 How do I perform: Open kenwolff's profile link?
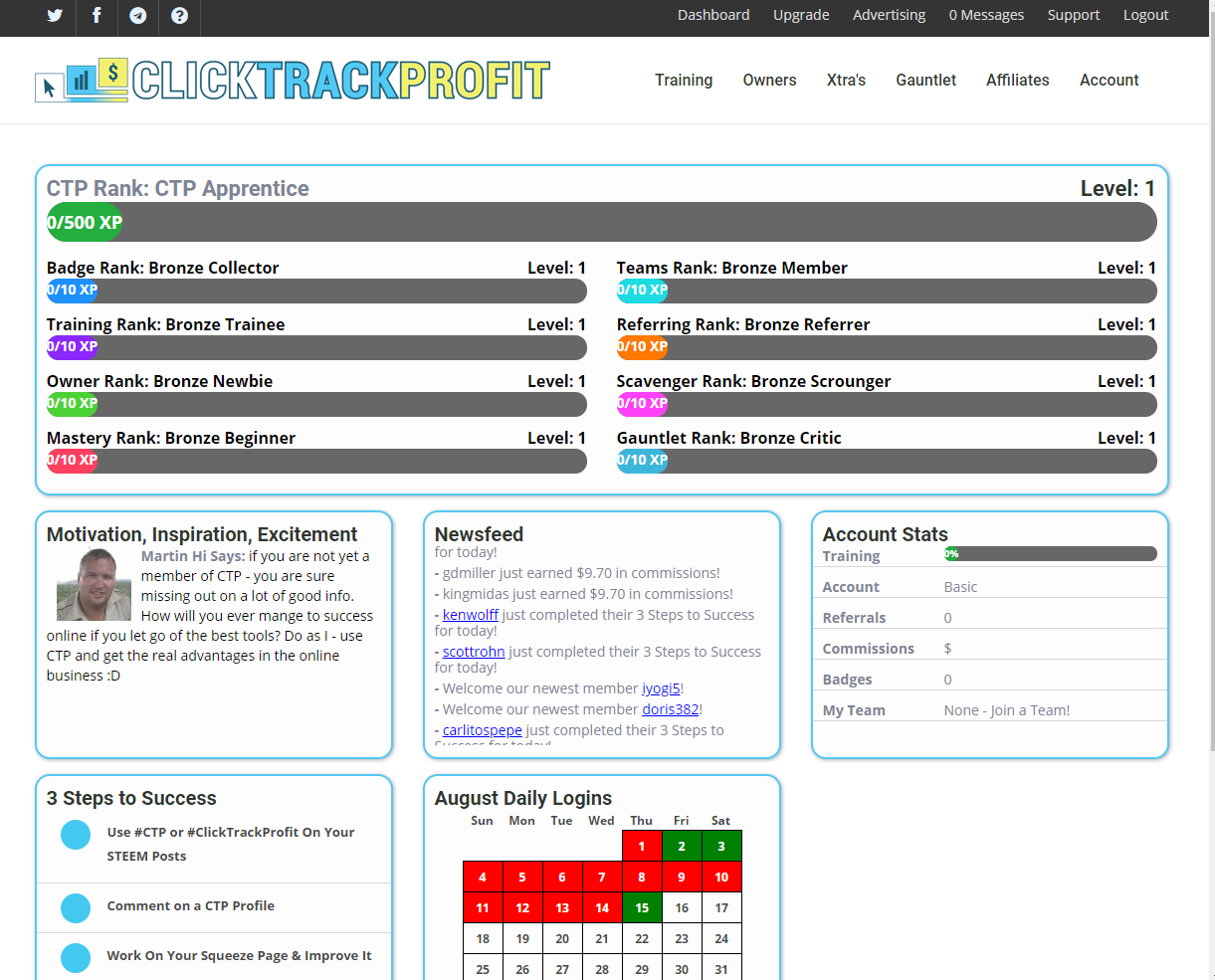[471, 615]
